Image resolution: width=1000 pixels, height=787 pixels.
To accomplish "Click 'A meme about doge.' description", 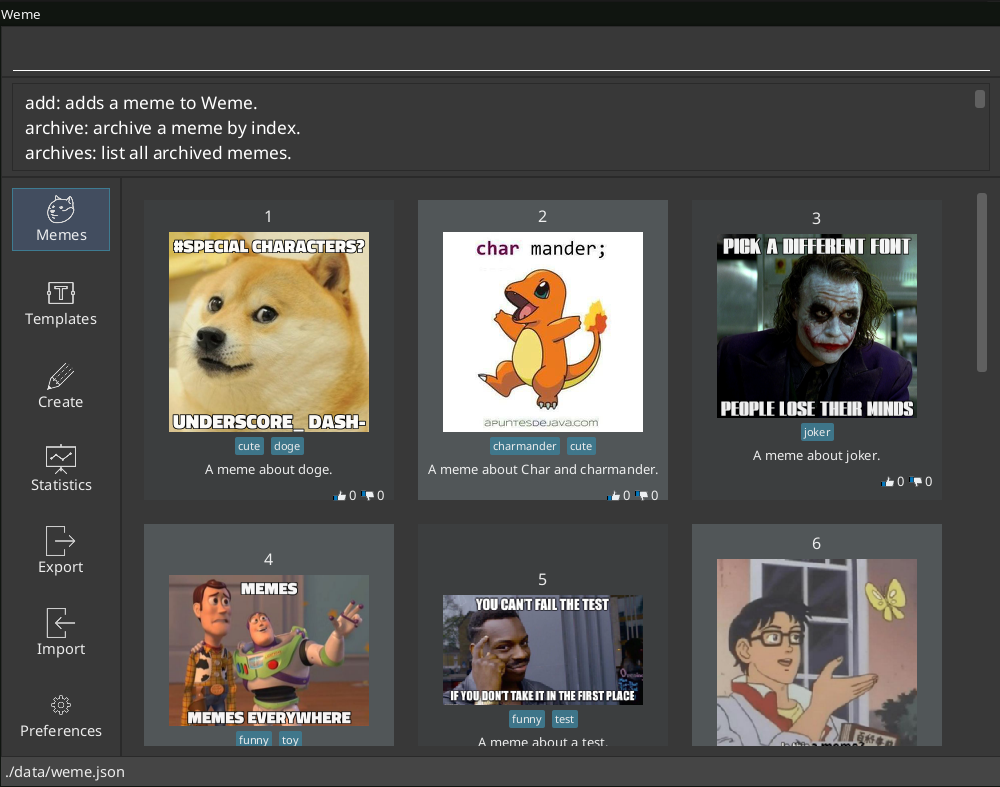I will coord(268,469).
